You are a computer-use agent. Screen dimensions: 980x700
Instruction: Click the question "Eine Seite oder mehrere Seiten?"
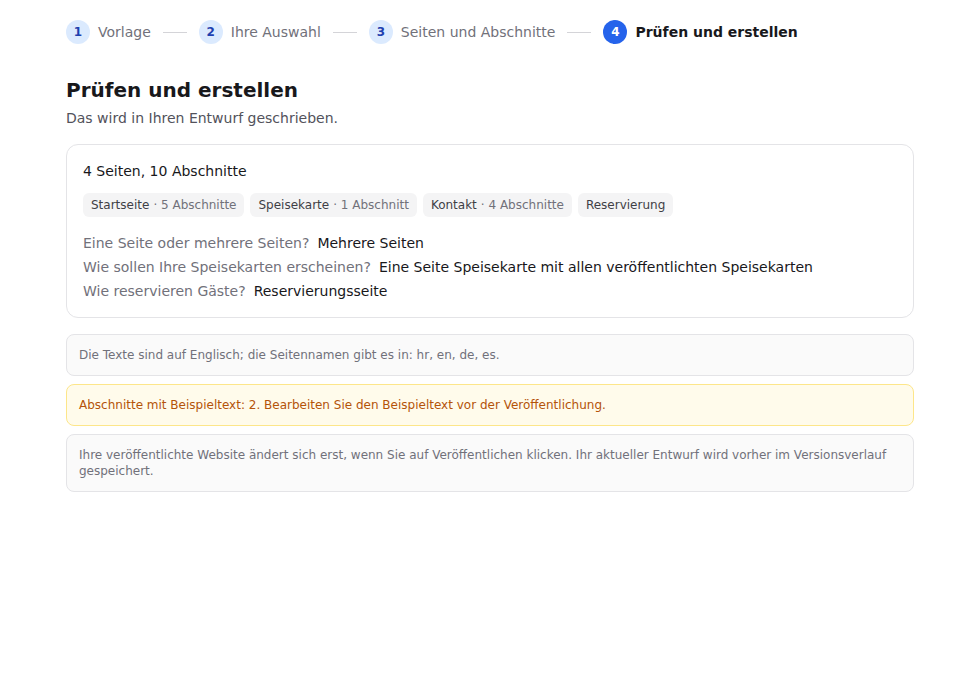pos(196,243)
